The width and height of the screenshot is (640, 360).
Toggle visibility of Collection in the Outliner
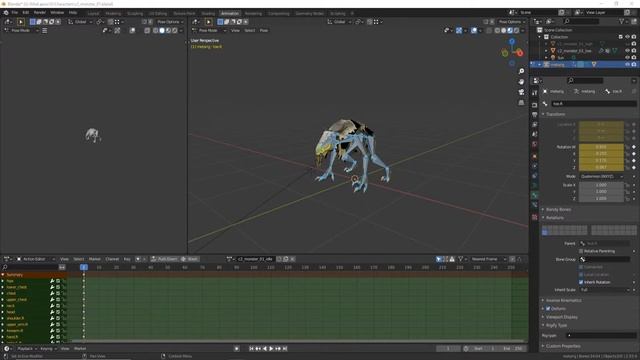(x=627, y=37)
